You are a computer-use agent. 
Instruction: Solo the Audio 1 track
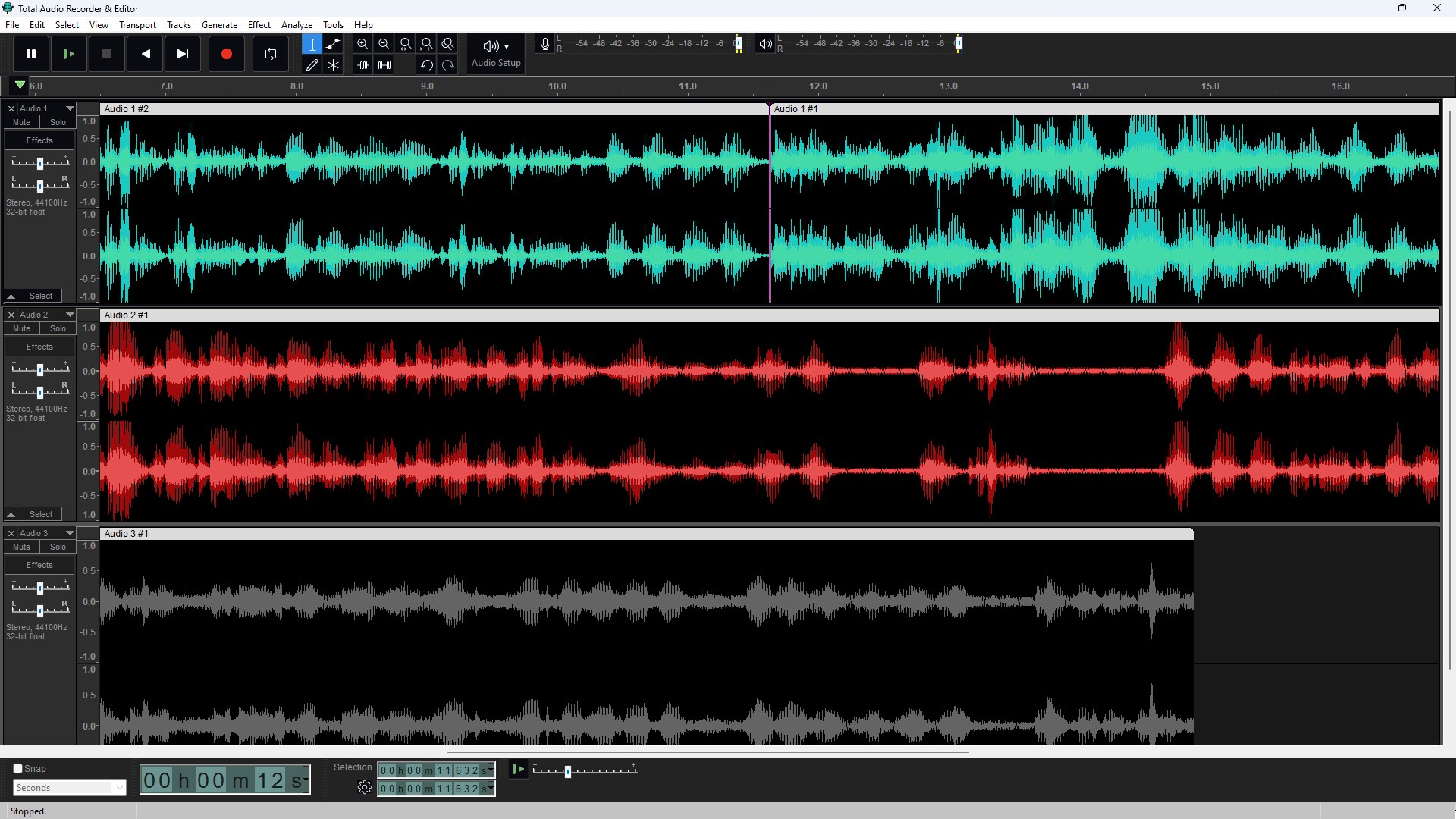coord(57,122)
